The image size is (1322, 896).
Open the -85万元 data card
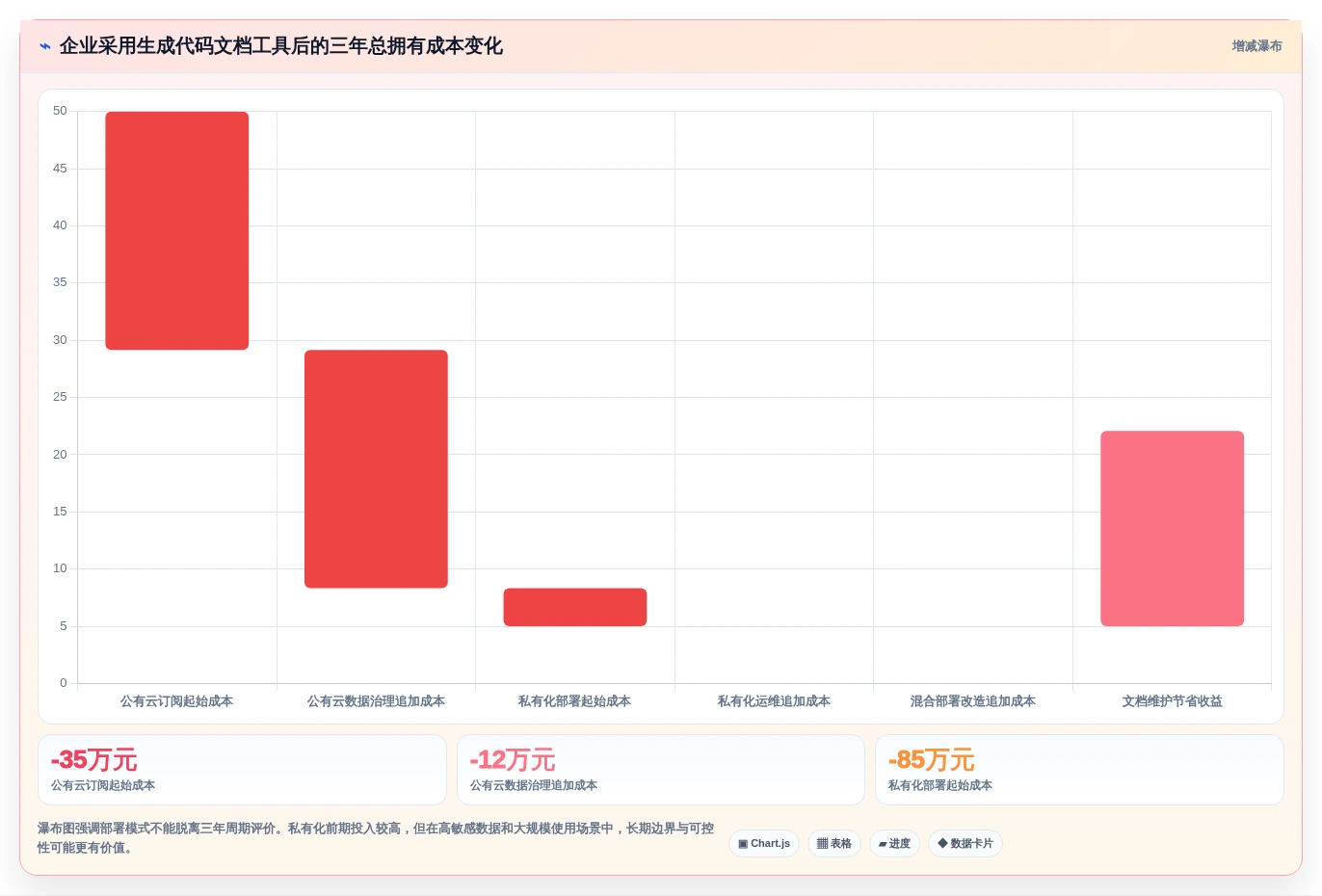tap(1079, 770)
